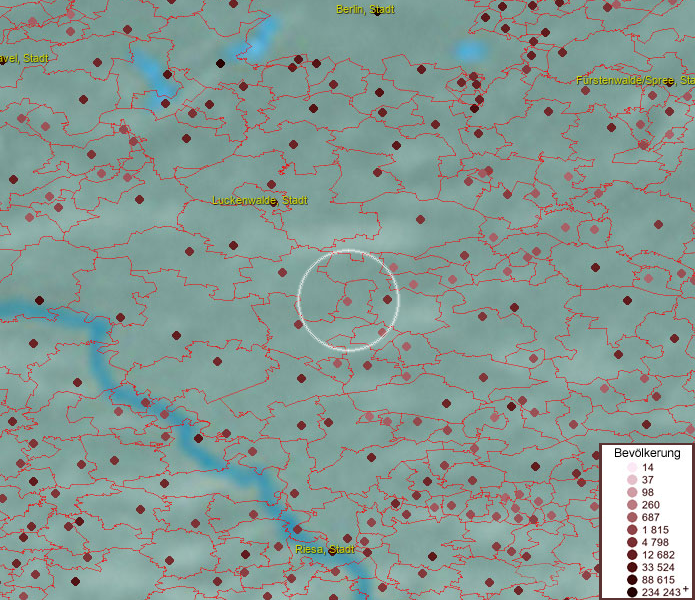Pick the legend color swatch for 260

632,505
